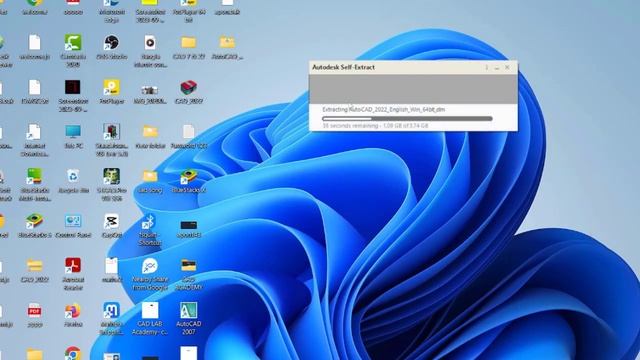Select the zipped AutoCAD folder icon
640x360 pixels.
tap(227, 42)
